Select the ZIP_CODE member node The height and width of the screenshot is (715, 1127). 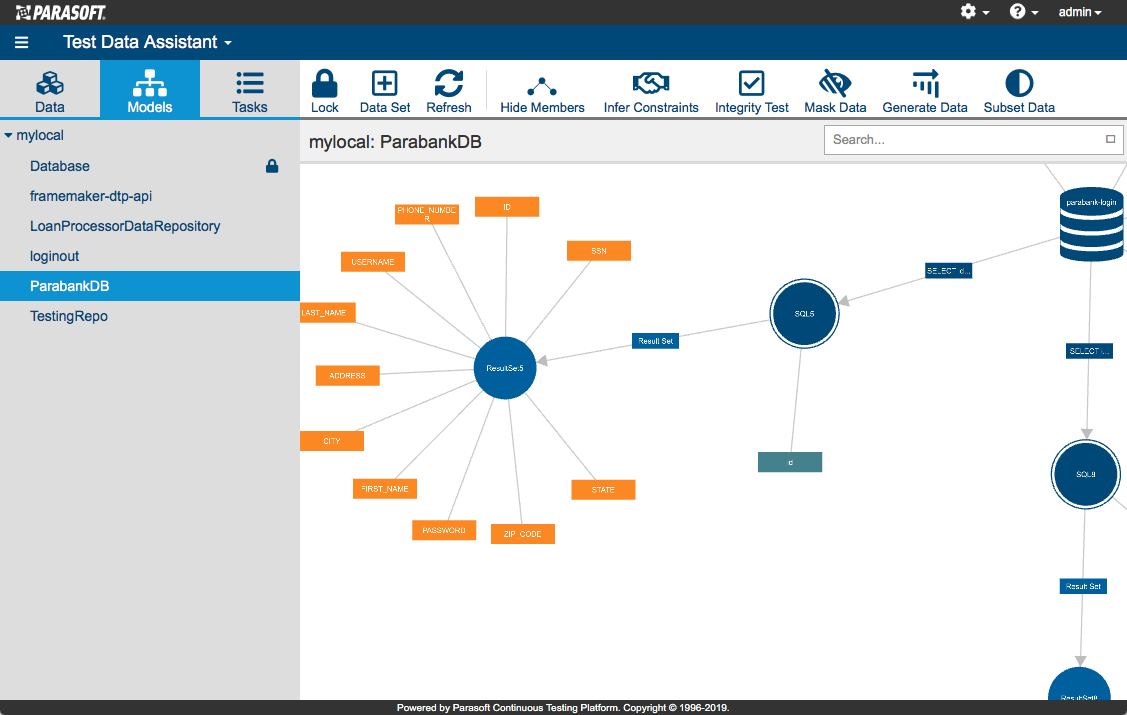[x=523, y=534]
